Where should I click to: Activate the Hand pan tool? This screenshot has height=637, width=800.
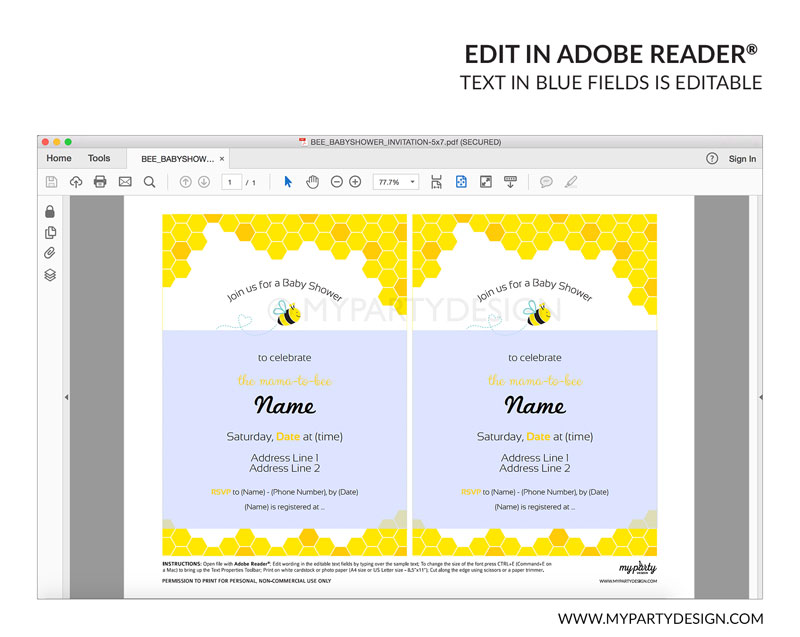312,182
